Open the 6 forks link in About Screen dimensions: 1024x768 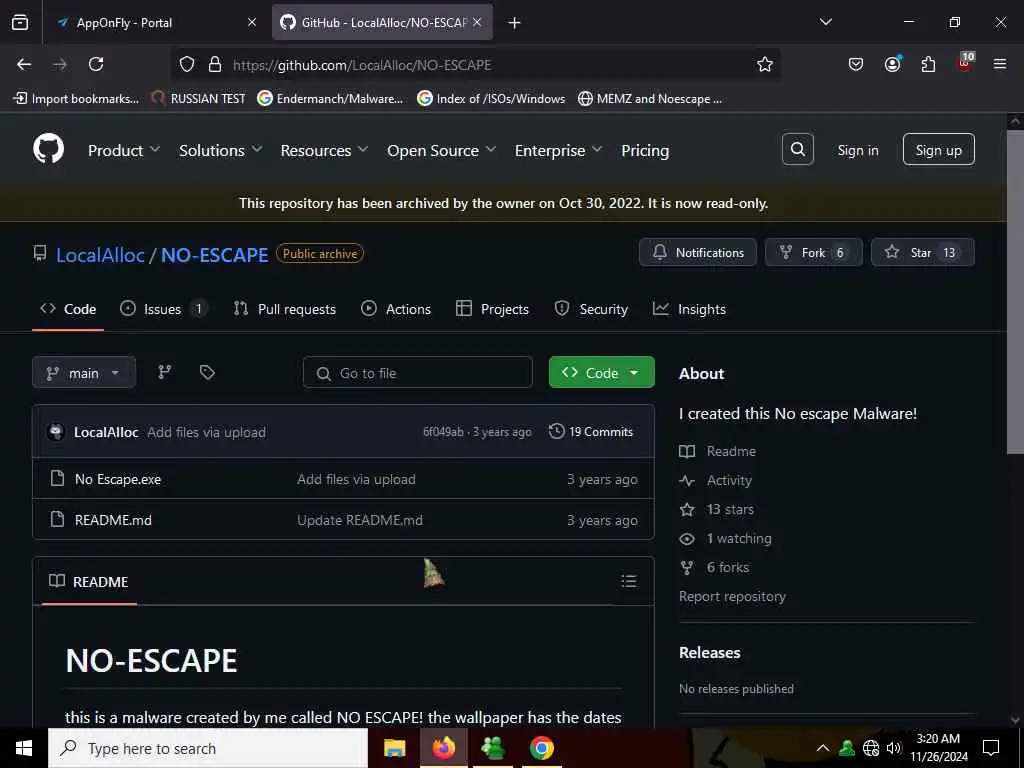[x=728, y=567]
